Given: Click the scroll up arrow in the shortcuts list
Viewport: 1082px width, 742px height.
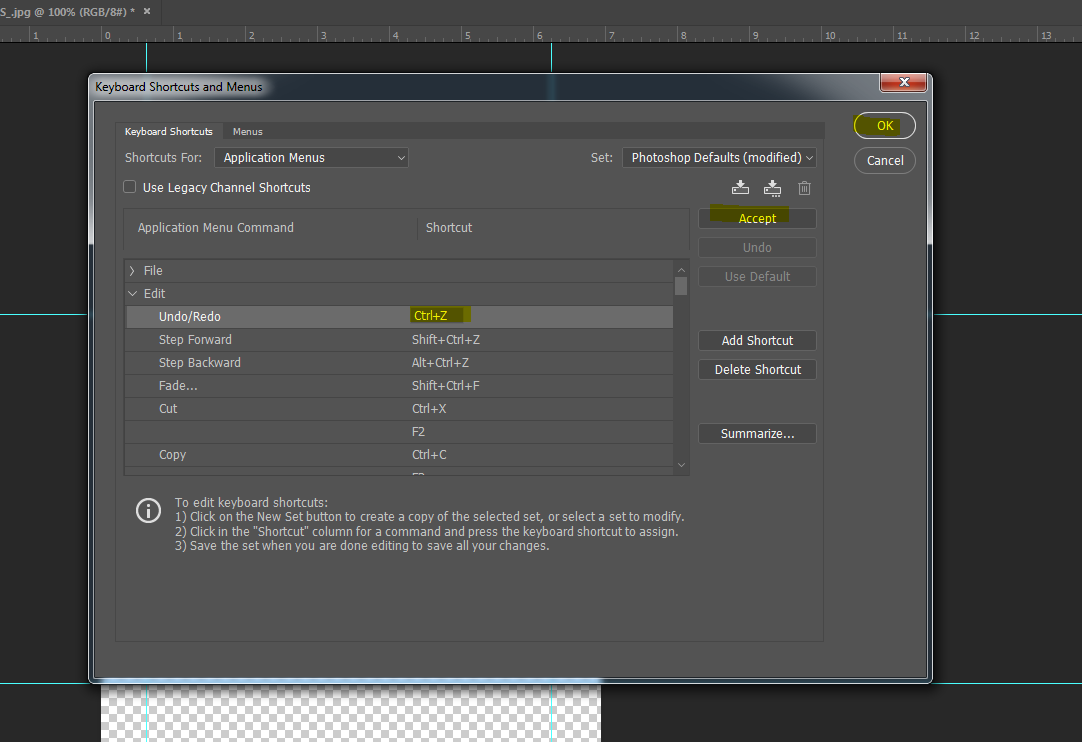Looking at the screenshot, I should pos(681,270).
